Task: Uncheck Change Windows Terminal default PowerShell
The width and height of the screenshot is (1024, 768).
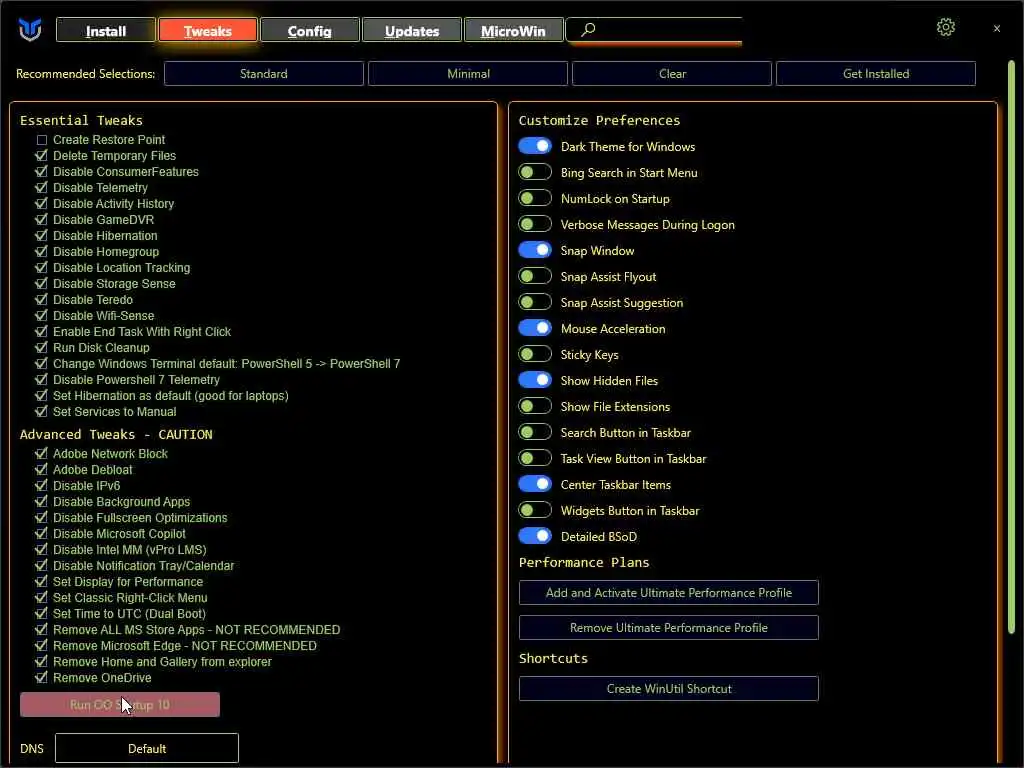Action: pyautogui.click(x=42, y=364)
